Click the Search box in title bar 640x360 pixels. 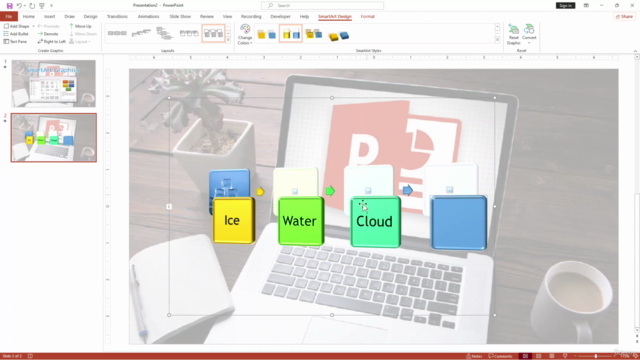click(x=322, y=6)
